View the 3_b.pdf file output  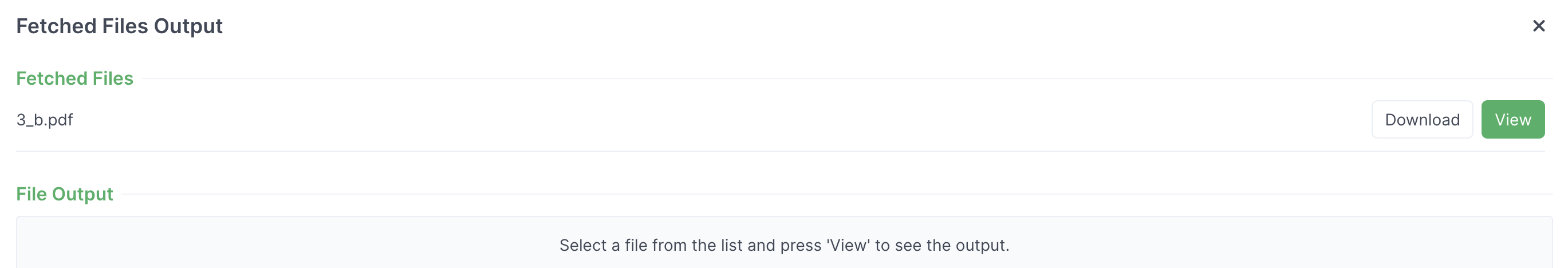click(x=1512, y=119)
